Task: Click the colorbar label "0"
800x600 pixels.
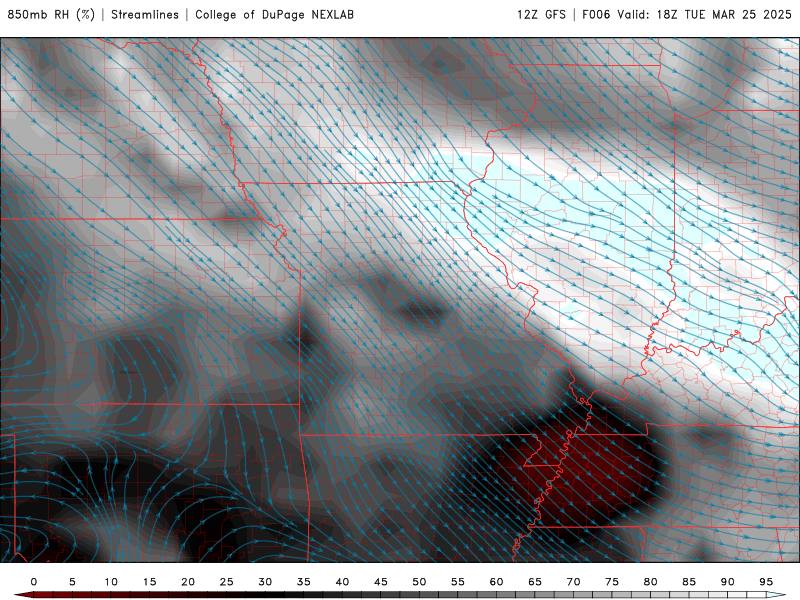Action: pos(34,582)
